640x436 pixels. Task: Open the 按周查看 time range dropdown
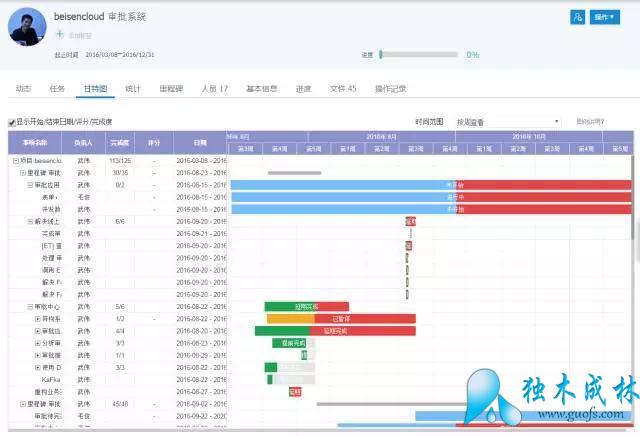point(506,122)
